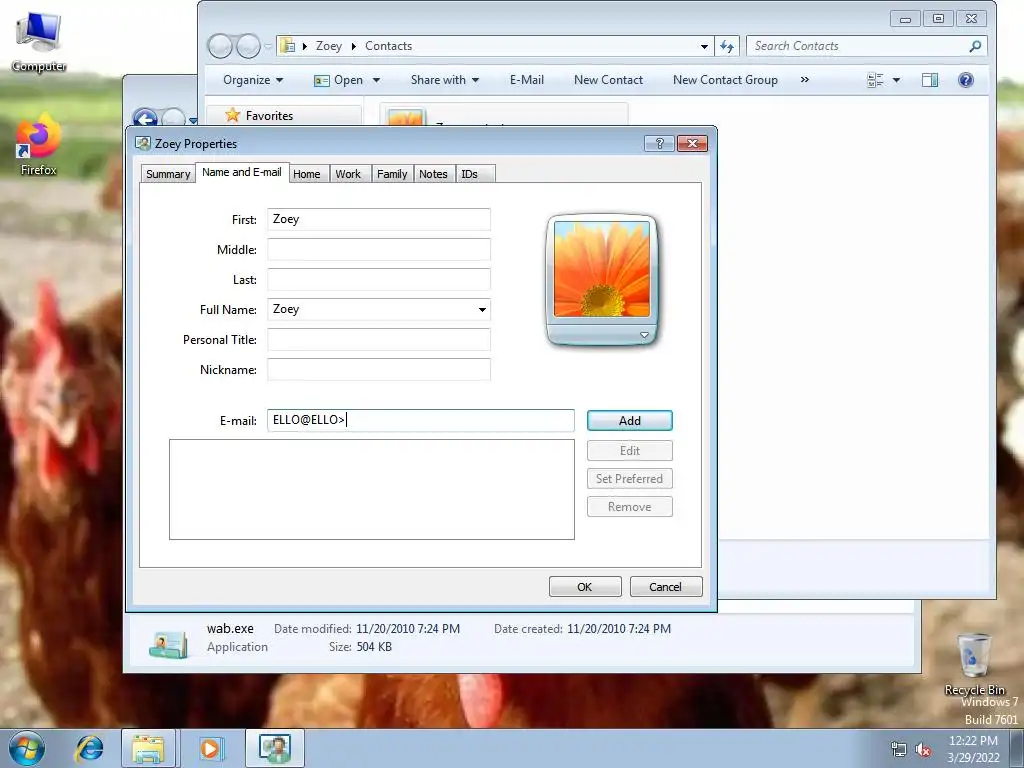1024x768 pixels.
Task: Go to the Work tab
Action: click(348, 174)
